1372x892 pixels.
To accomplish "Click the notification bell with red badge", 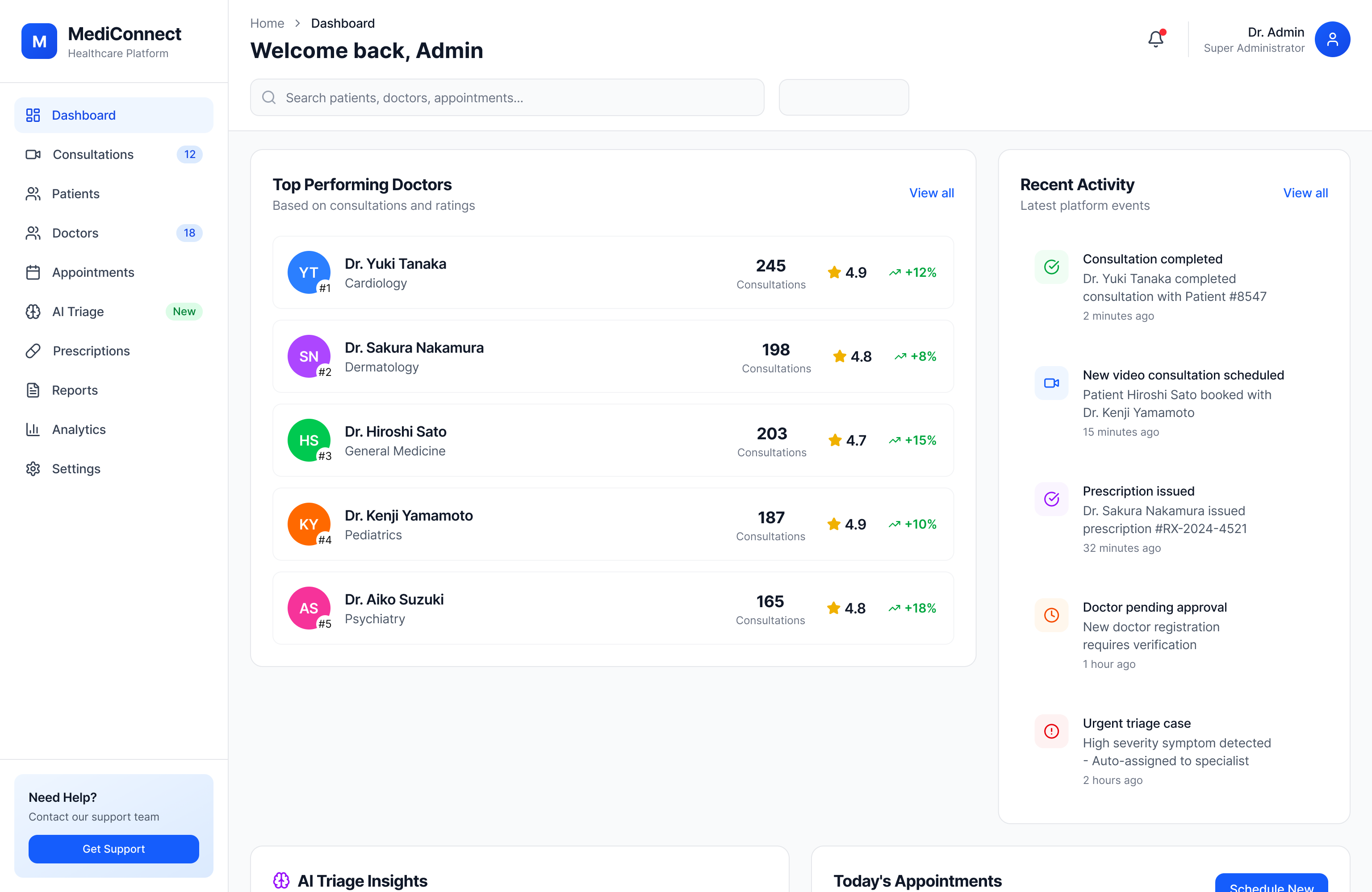I will tap(1155, 38).
